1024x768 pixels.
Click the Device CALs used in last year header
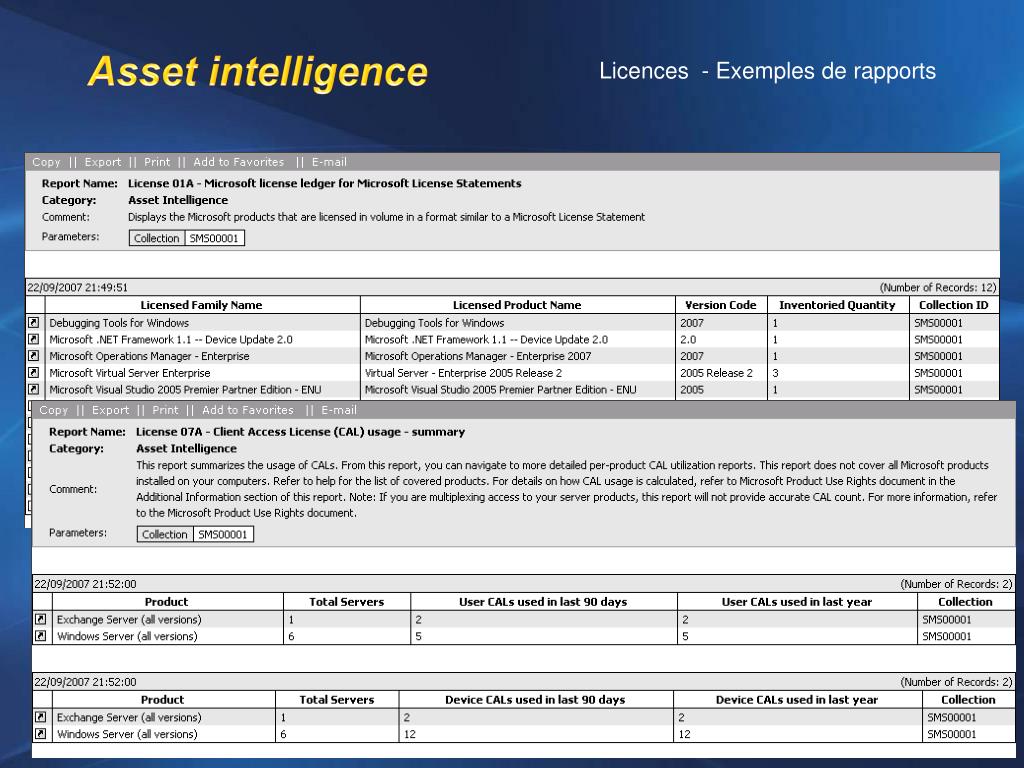coord(797,700)
